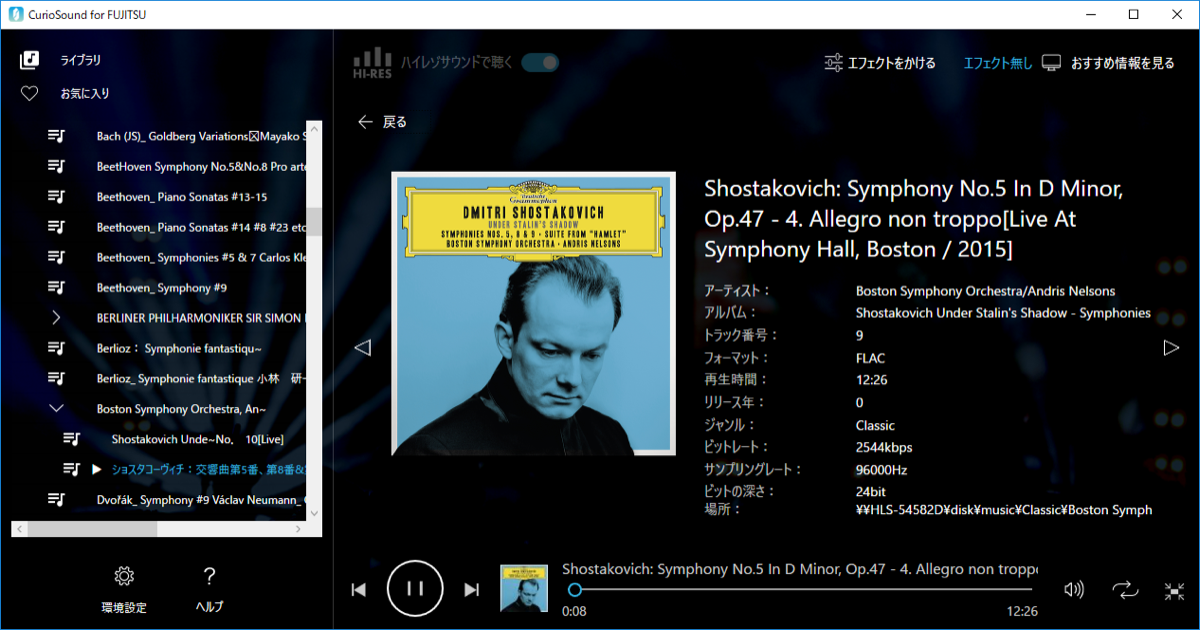Show the previous album with the left triangle arrow
The height and width of the screenshot is (630, 1200).
(x=363, y=348)
